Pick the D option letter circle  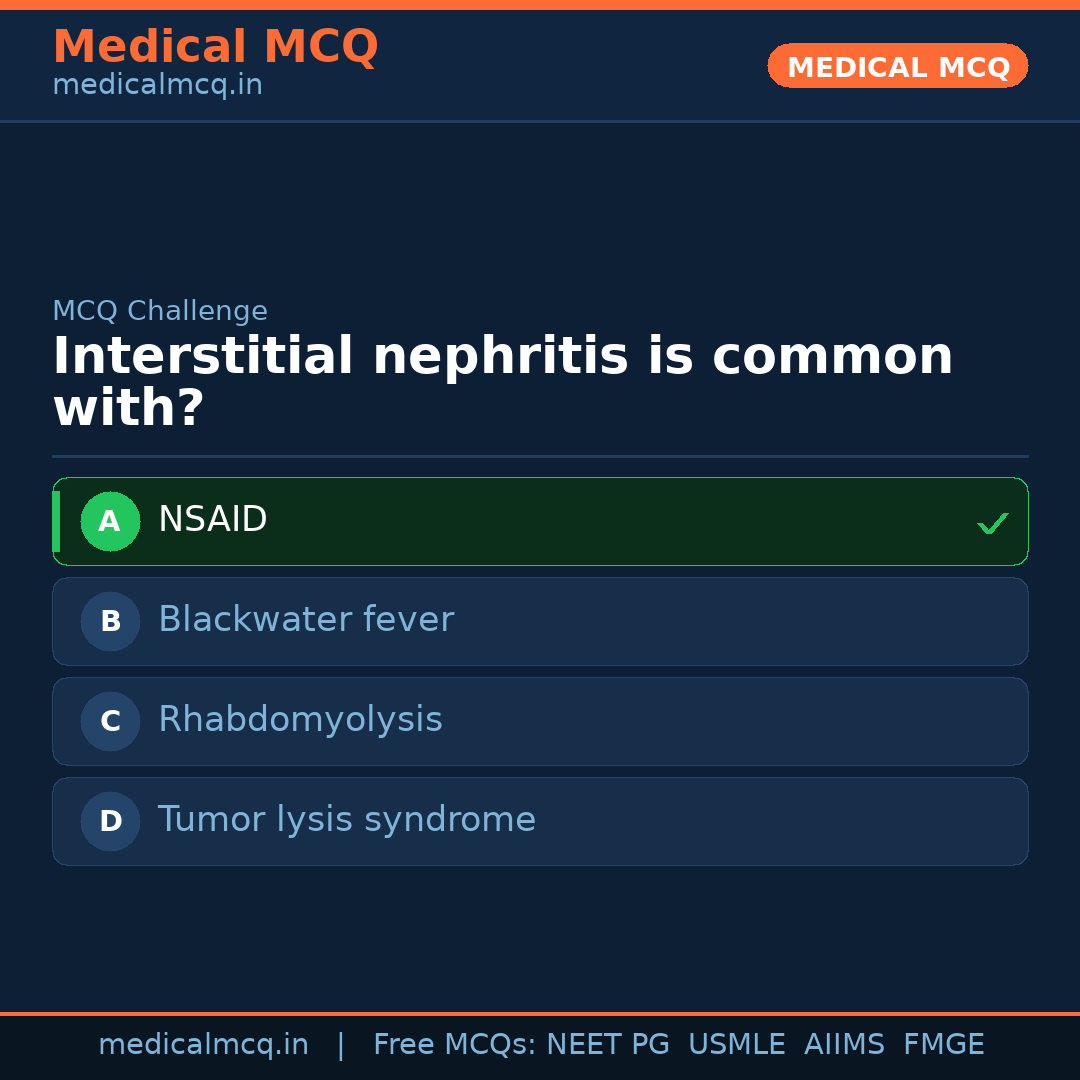click(x=110, y=821)
